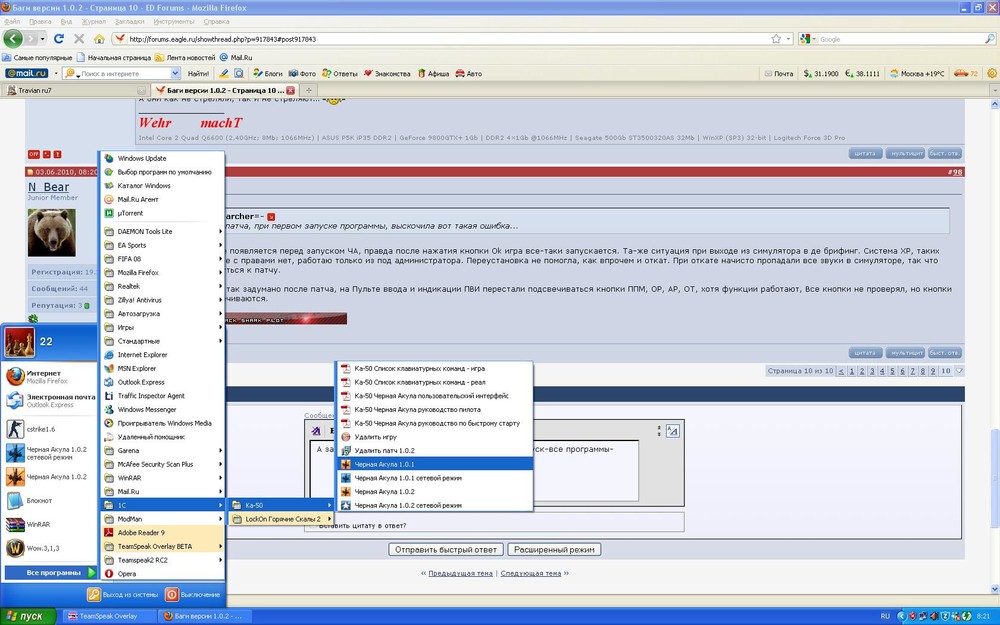
Task: Open Почта in Mail.ru toolbar
Action: 779,73
